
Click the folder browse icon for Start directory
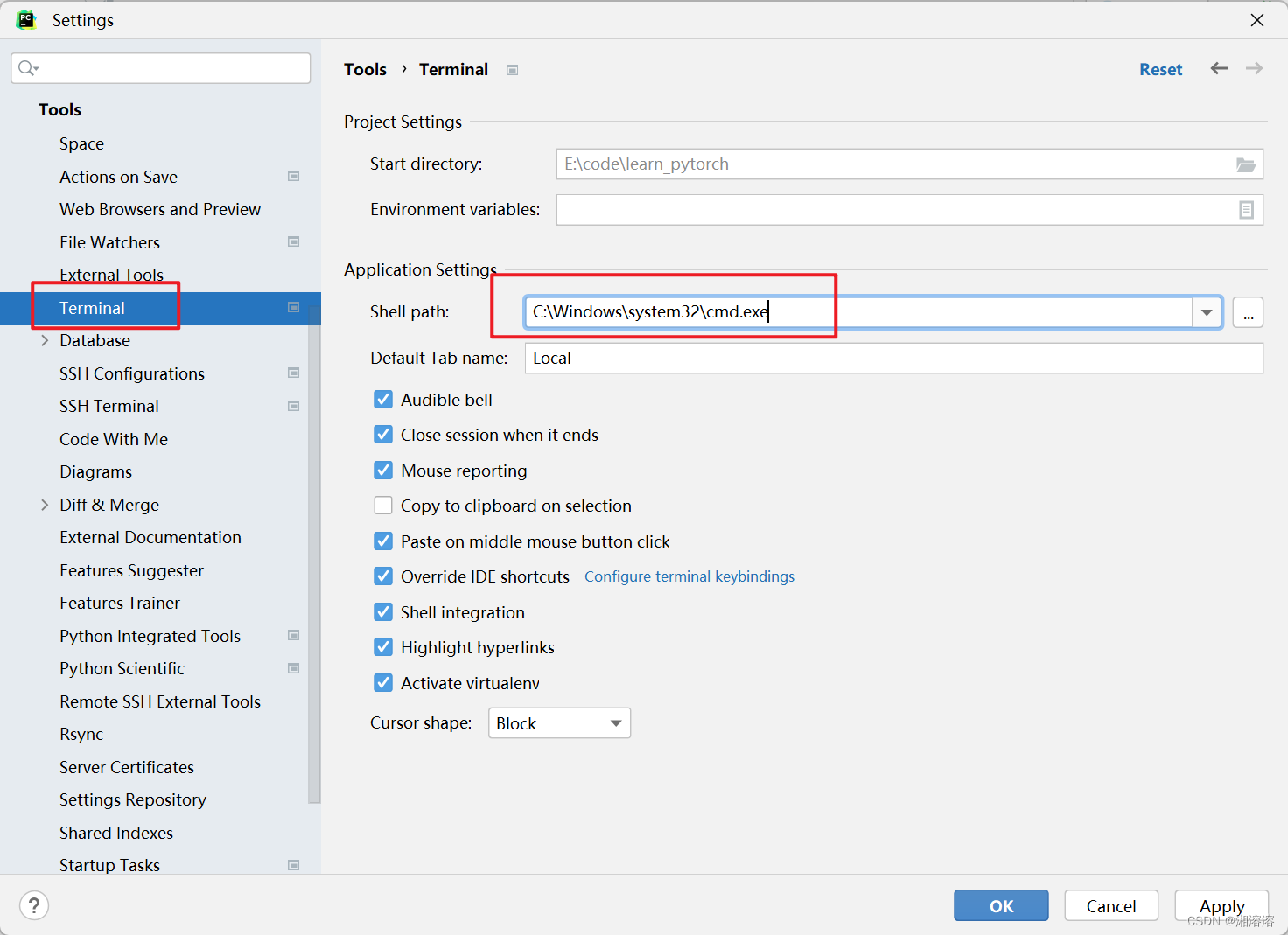(1246, 164)
